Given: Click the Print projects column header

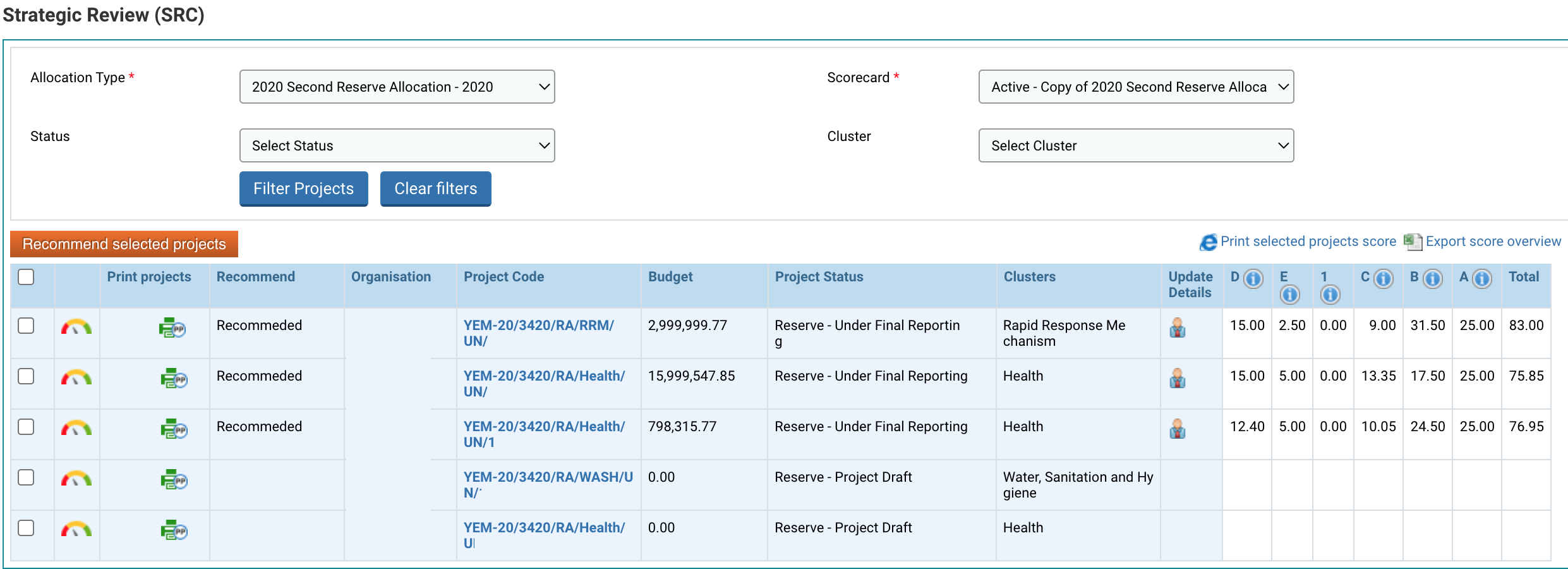Looking at the screenshot, I should tap(149, 277).
